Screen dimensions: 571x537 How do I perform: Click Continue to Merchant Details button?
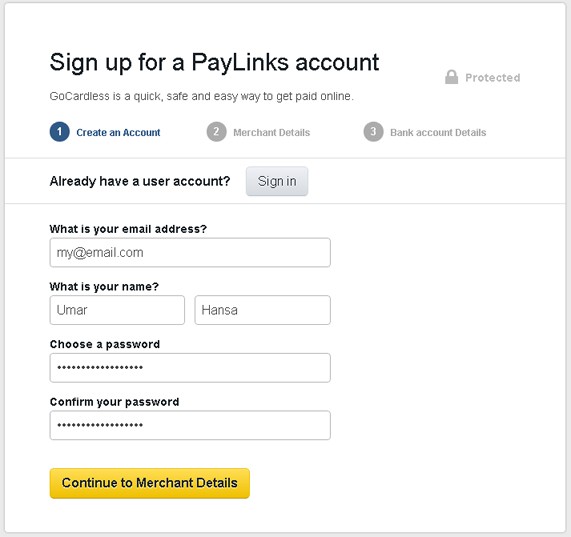[150, 483]
